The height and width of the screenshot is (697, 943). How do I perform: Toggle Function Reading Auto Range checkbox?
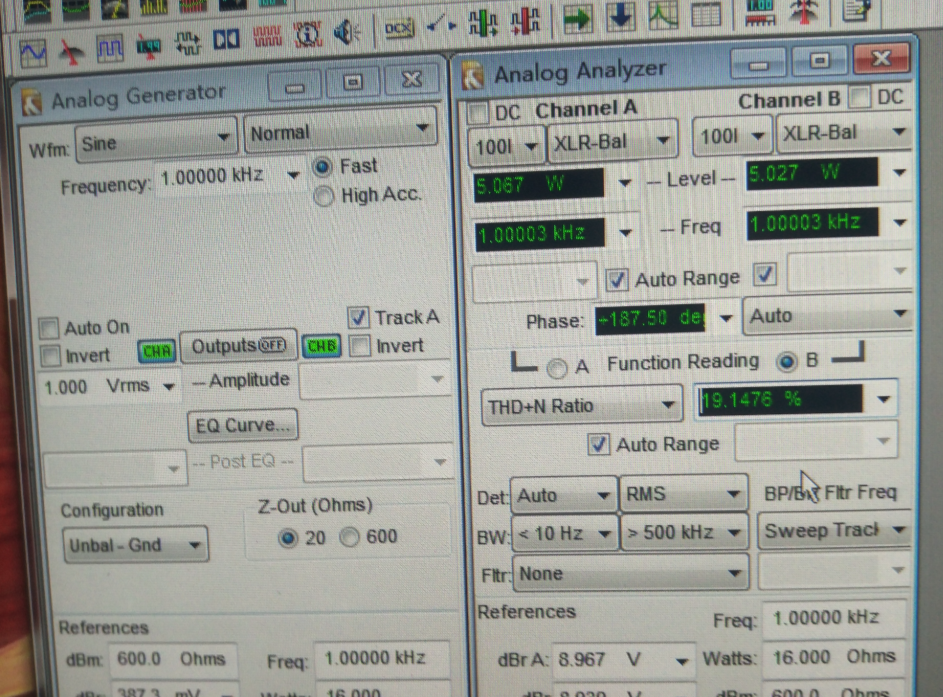coord(598,444)
